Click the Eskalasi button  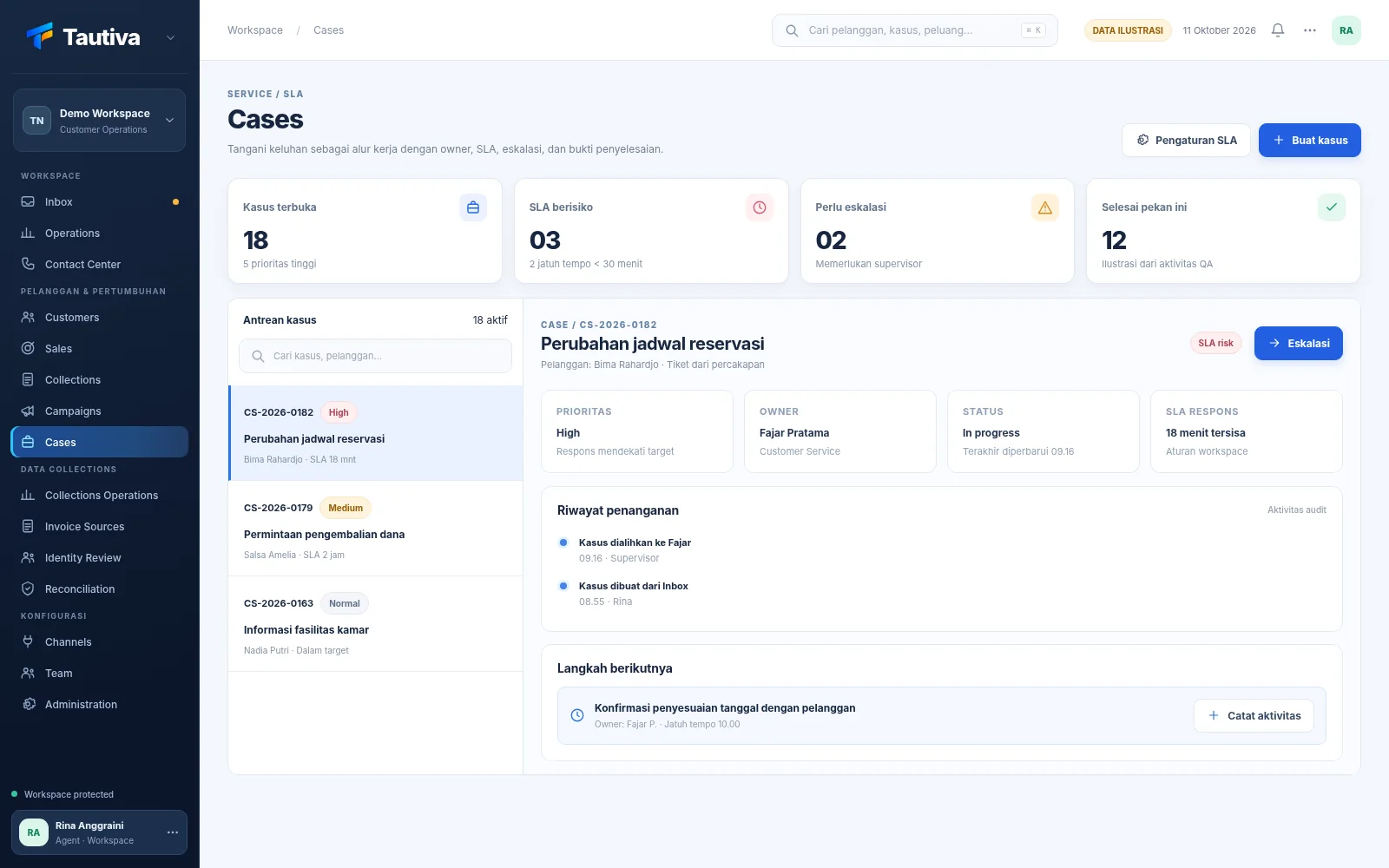coord(1299,344)
